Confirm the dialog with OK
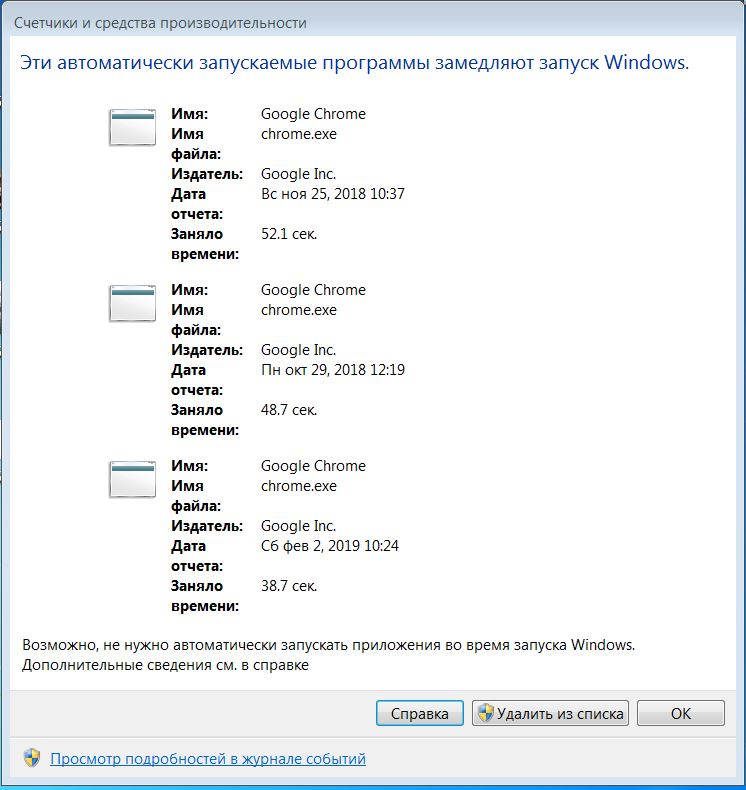746x790 pixels. click(681, 713)
